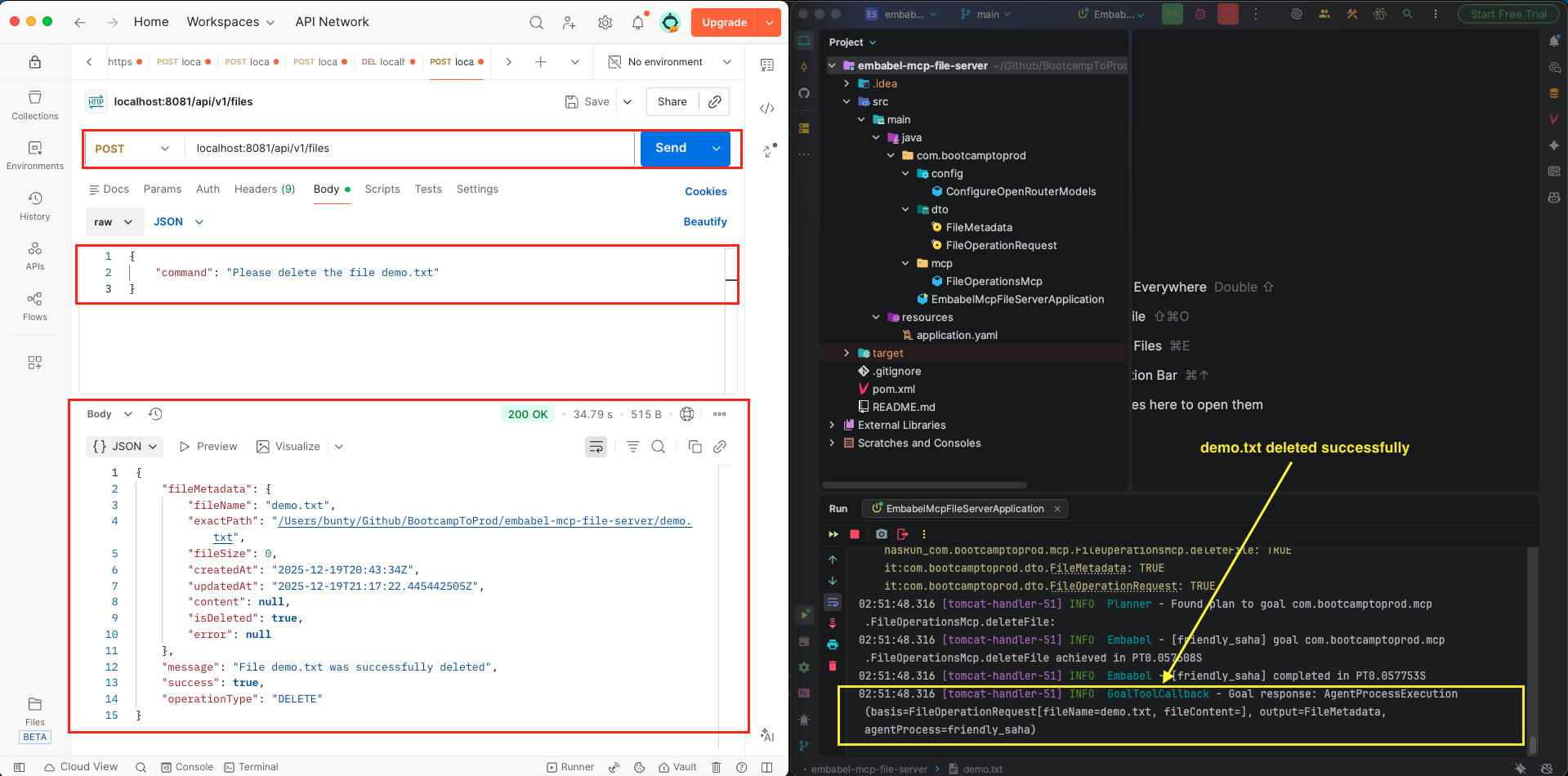Viewport: 1568px width, 776px height.
Task: Open the POST method dropdown
Action: tap(132, 149)
